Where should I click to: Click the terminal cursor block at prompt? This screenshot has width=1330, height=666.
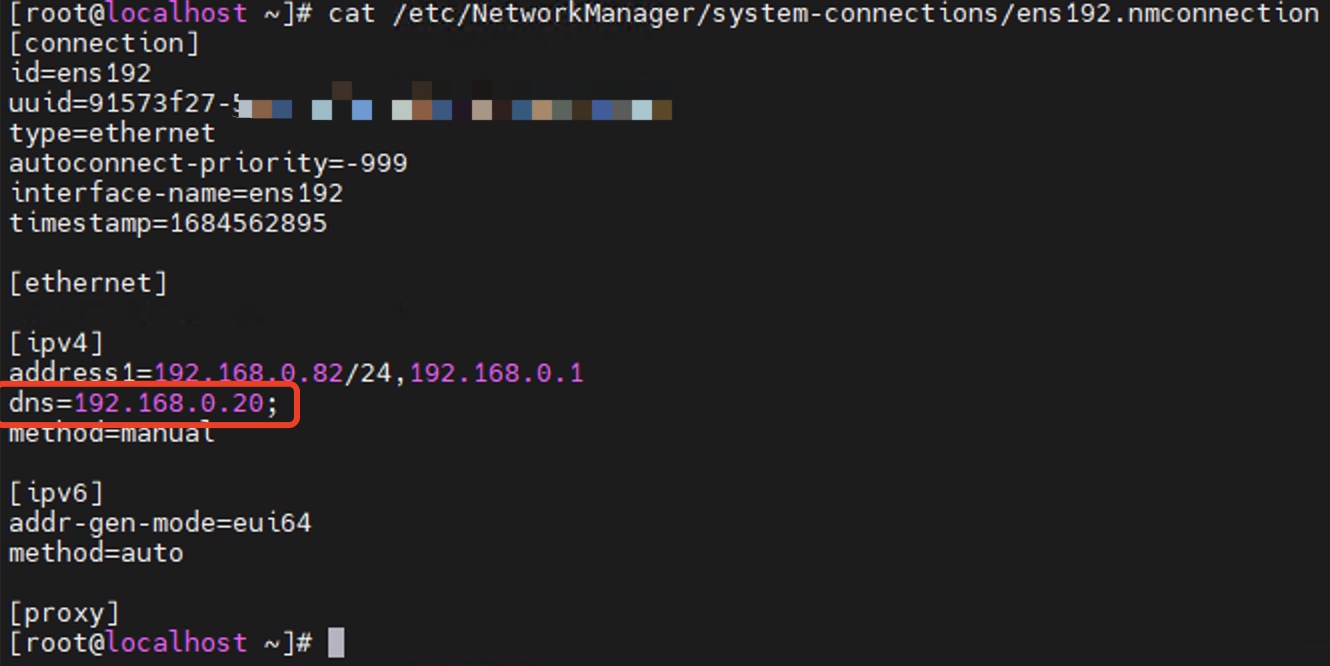[336, 642]
